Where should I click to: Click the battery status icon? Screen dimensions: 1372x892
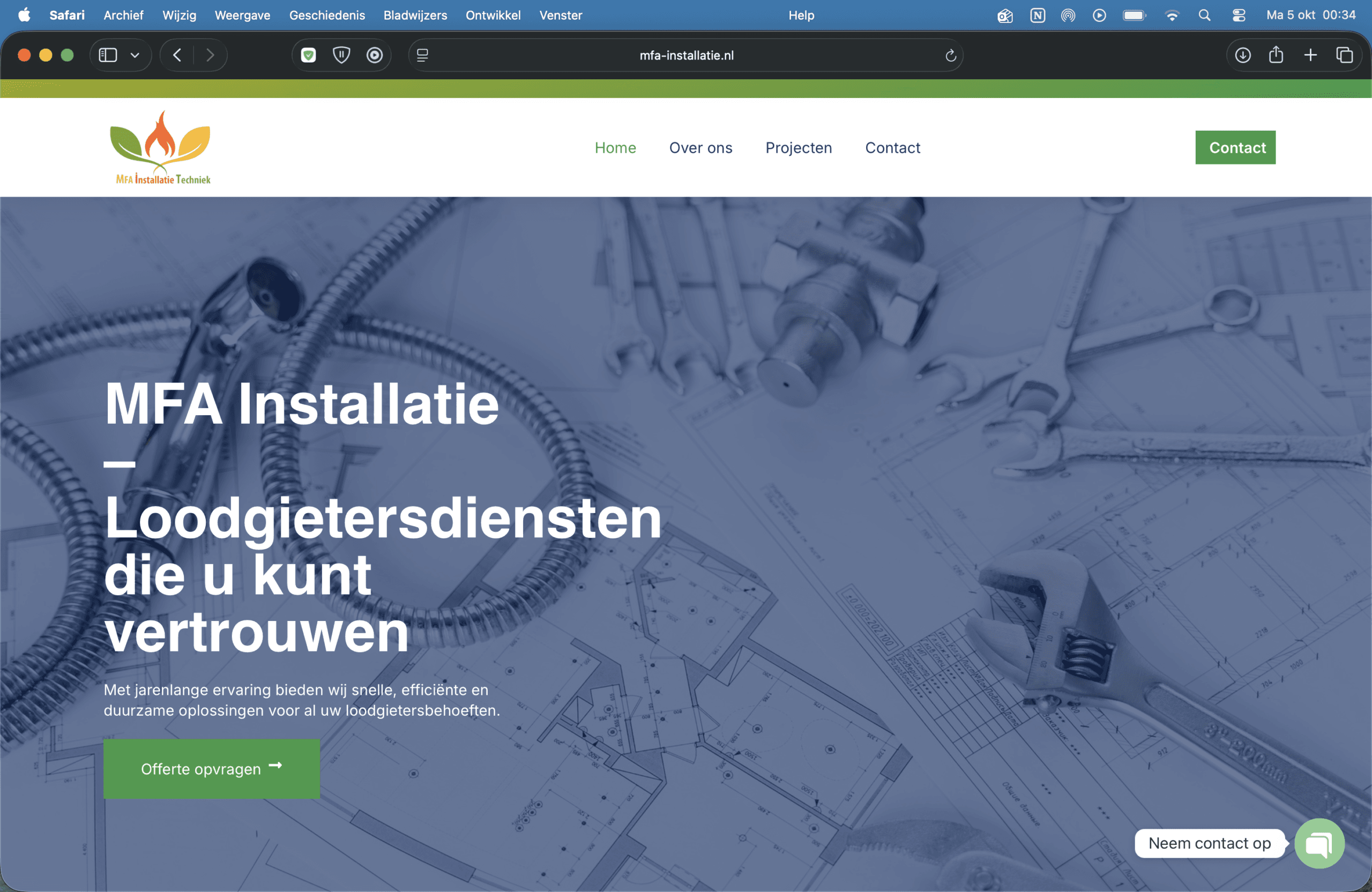point(1135,15)
